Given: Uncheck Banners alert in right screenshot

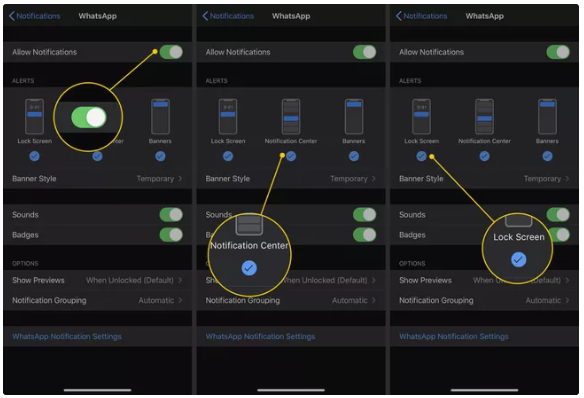Looking at the screenshot, I should point(547,156).
